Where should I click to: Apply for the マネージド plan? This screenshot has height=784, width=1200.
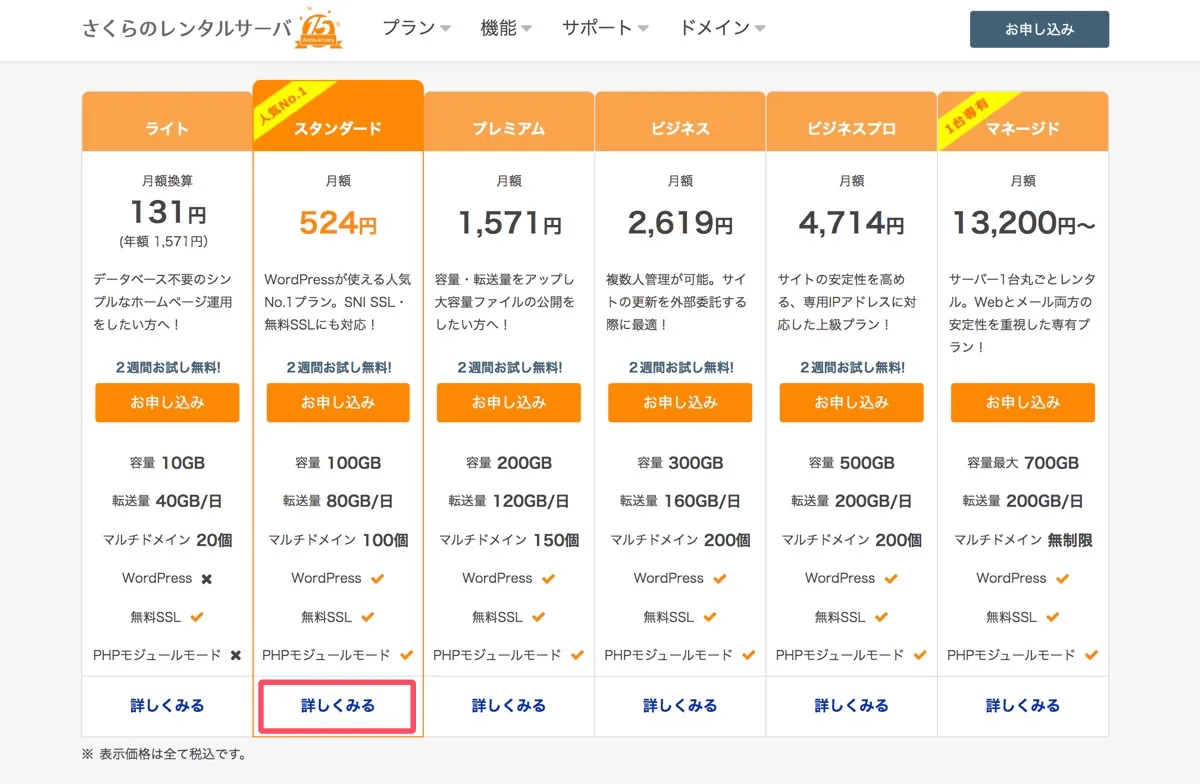point(1023,402)
